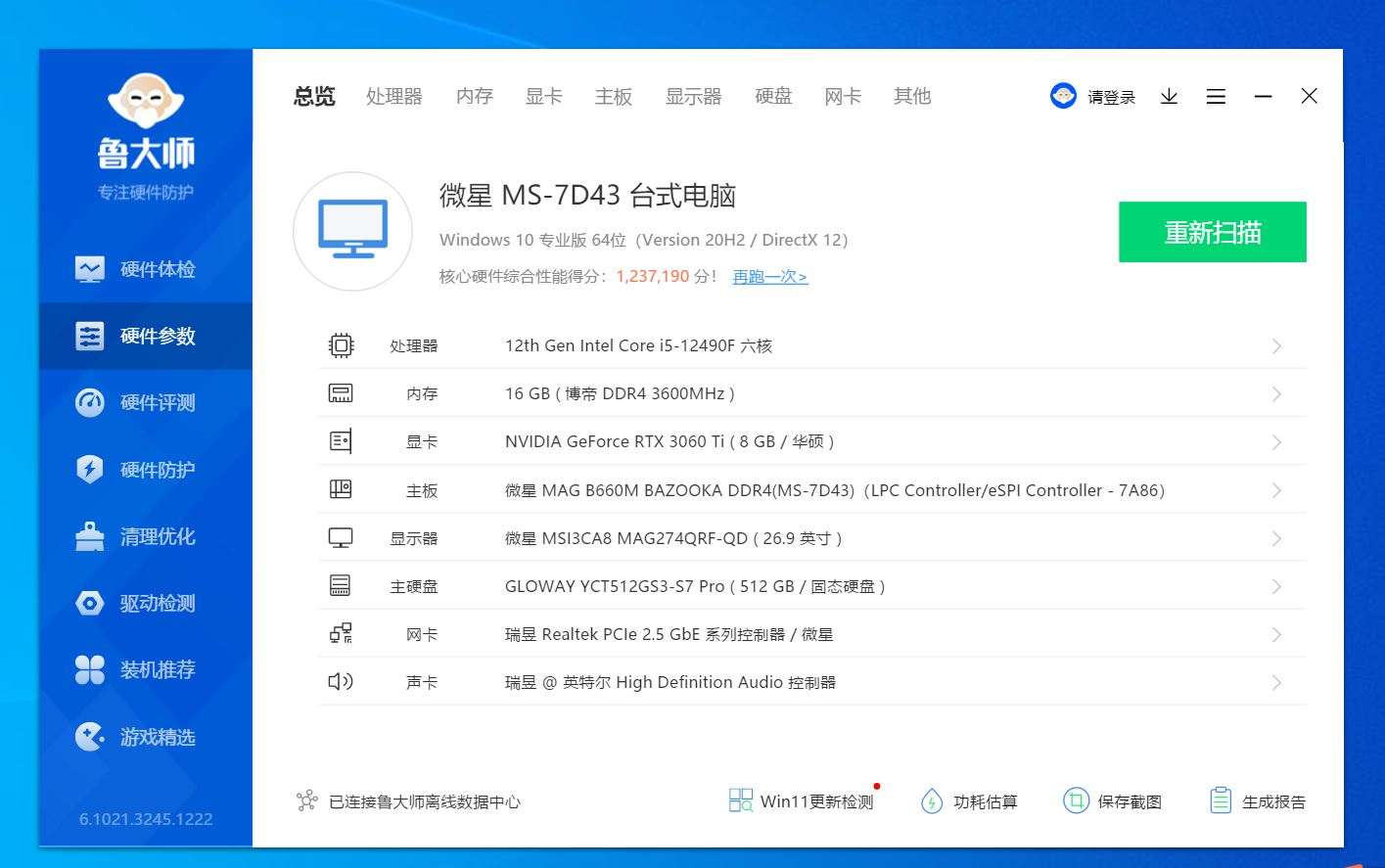Image resolution: width=1385 pixels, height=868 pixels.
Task: Switch to the 硬盘 tab
Action: 773,96
